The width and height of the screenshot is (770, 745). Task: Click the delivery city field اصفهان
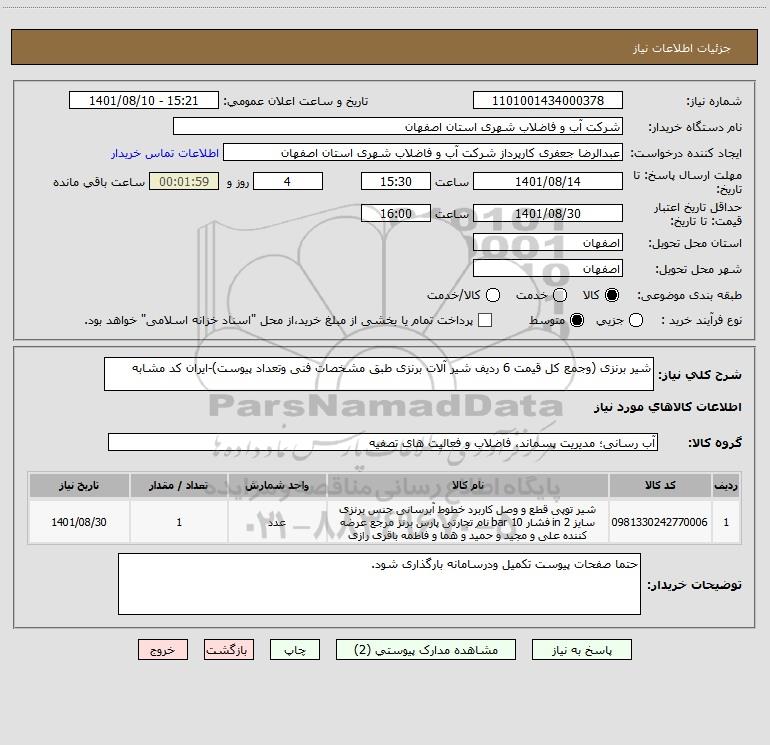pos(548,268)
